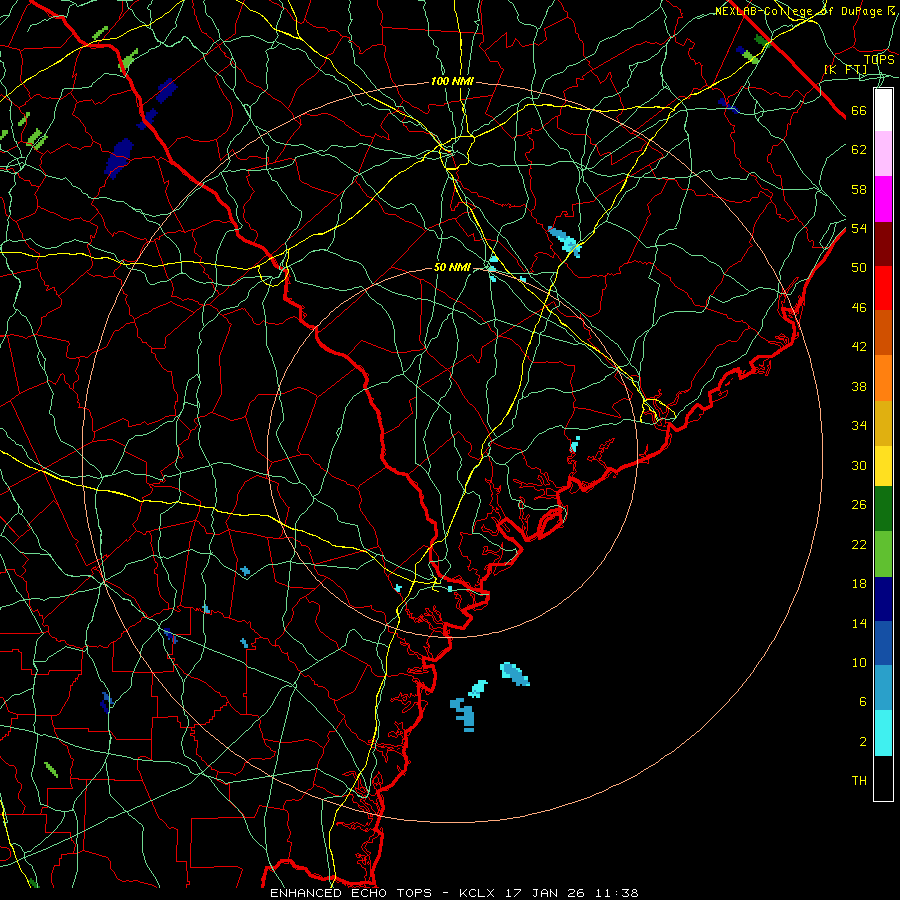Select the '22' legend value

(x=859, y=545)
